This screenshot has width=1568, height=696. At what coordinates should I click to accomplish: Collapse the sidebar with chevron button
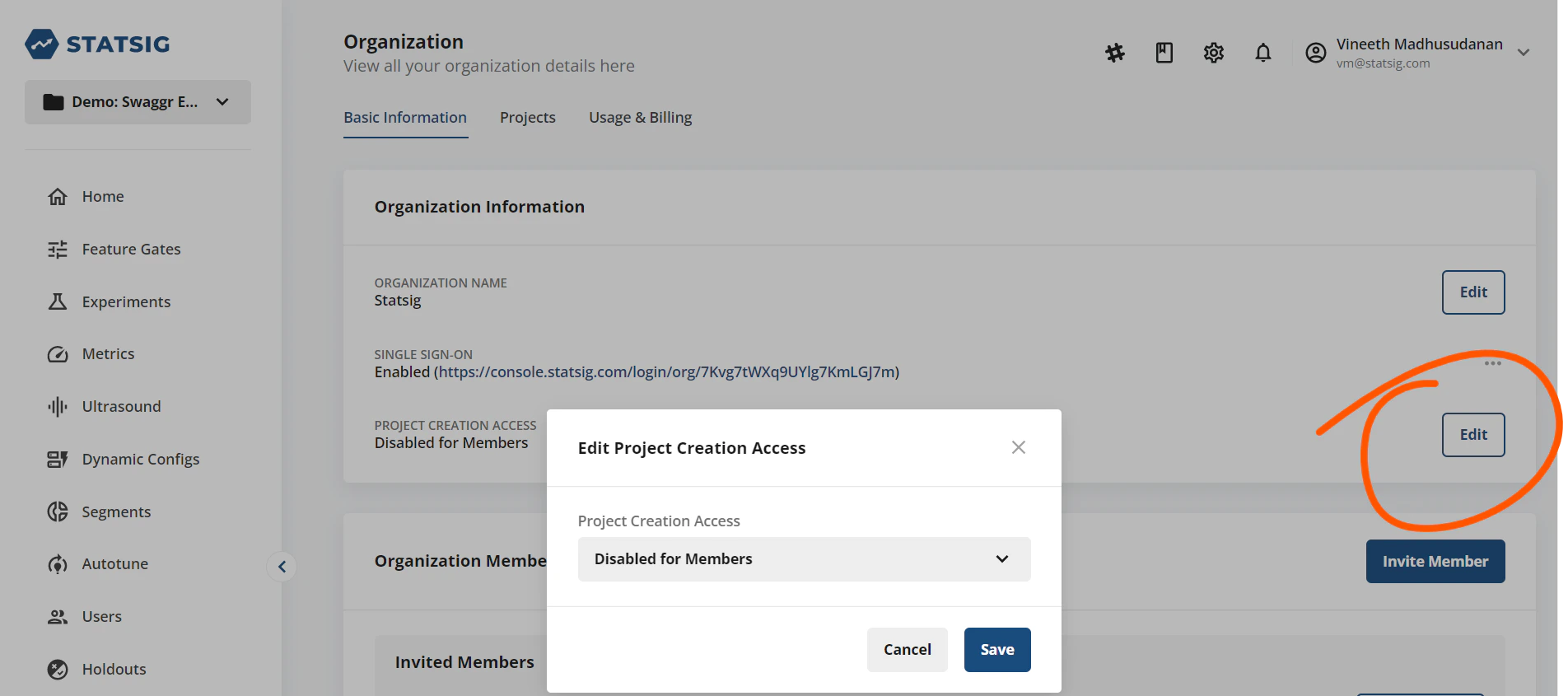pyautogui.click(x=282, y=567)
